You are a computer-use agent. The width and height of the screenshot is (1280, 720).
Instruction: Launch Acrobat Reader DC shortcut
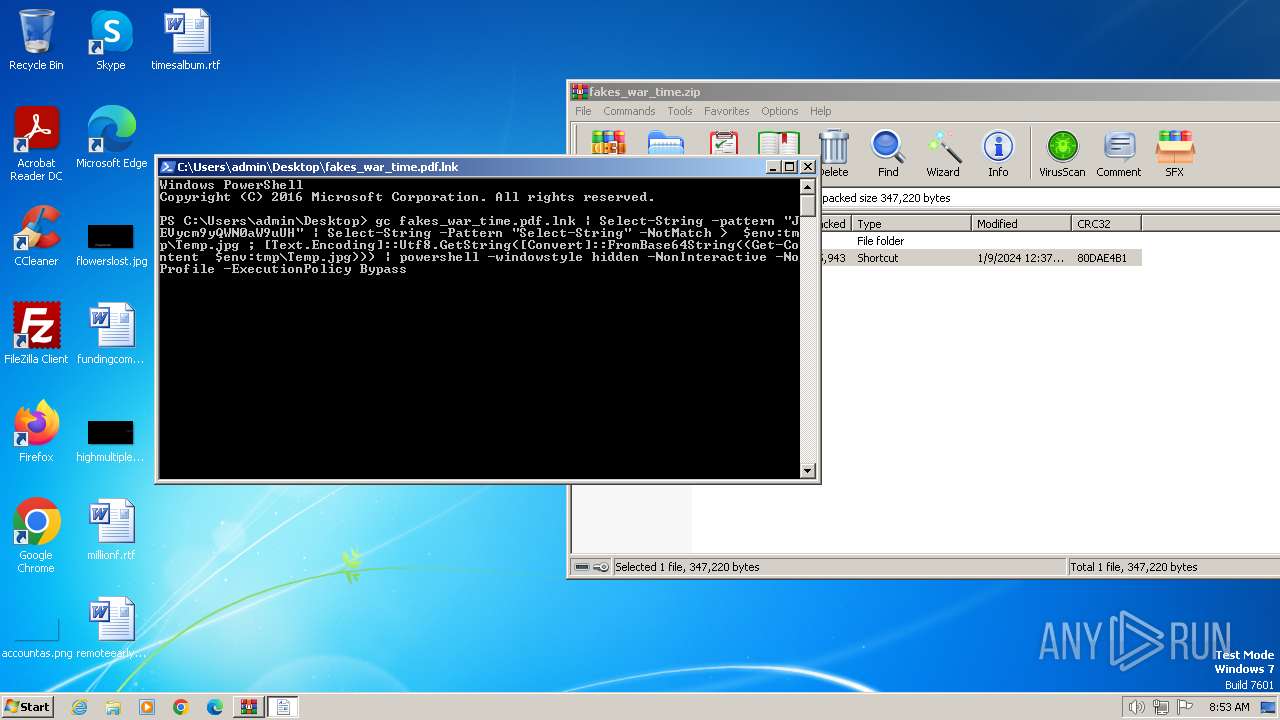click(x=36, y=143)
